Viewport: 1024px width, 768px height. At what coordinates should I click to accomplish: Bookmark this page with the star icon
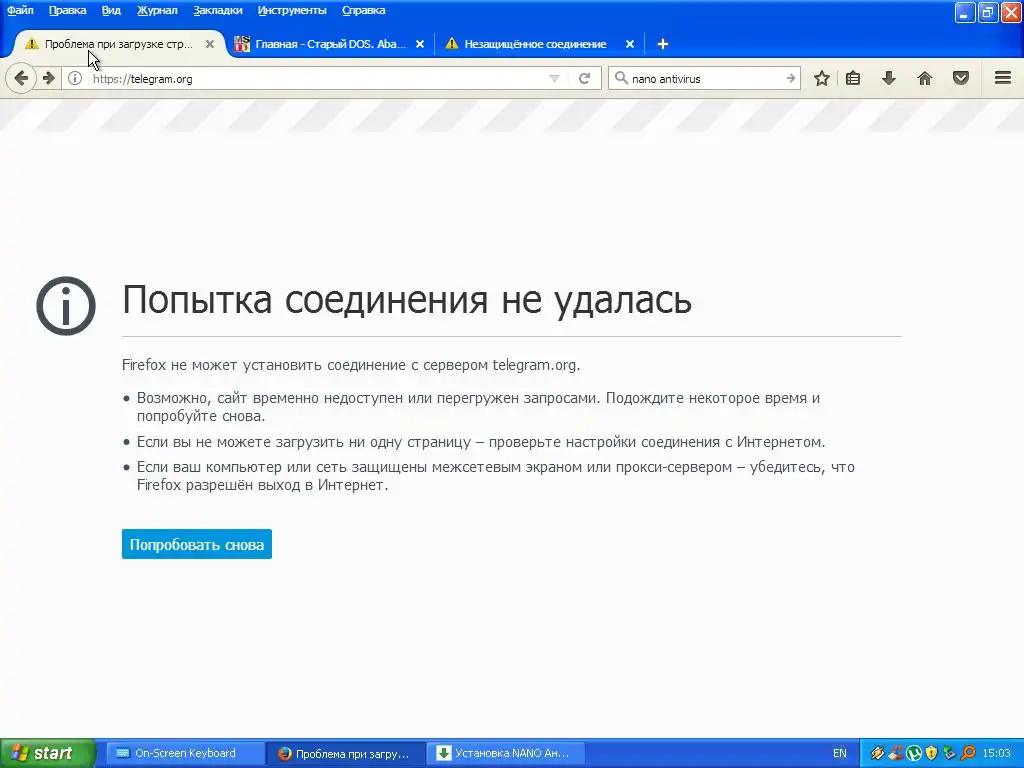point(822,78)
